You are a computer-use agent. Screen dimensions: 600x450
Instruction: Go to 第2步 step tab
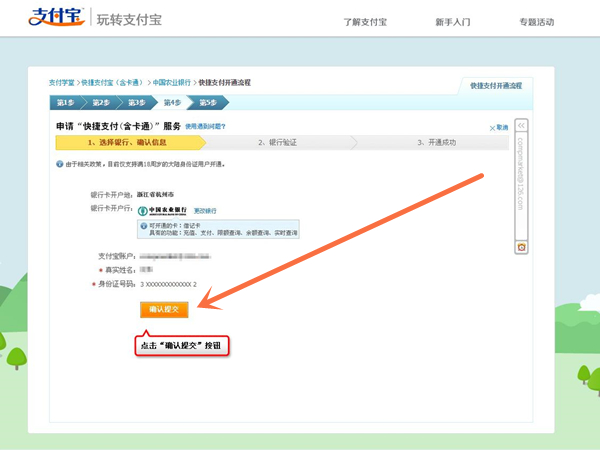tap(100, 102)
